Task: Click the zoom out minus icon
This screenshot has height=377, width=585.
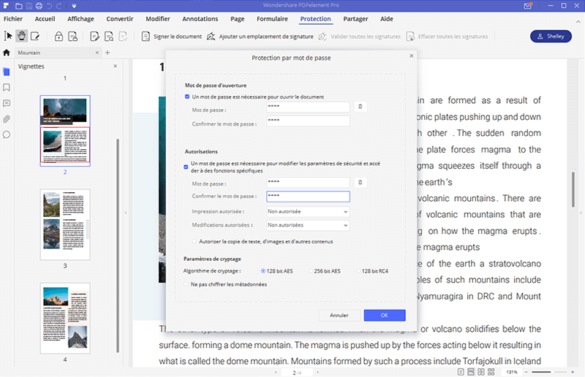Action: point(526,372)
